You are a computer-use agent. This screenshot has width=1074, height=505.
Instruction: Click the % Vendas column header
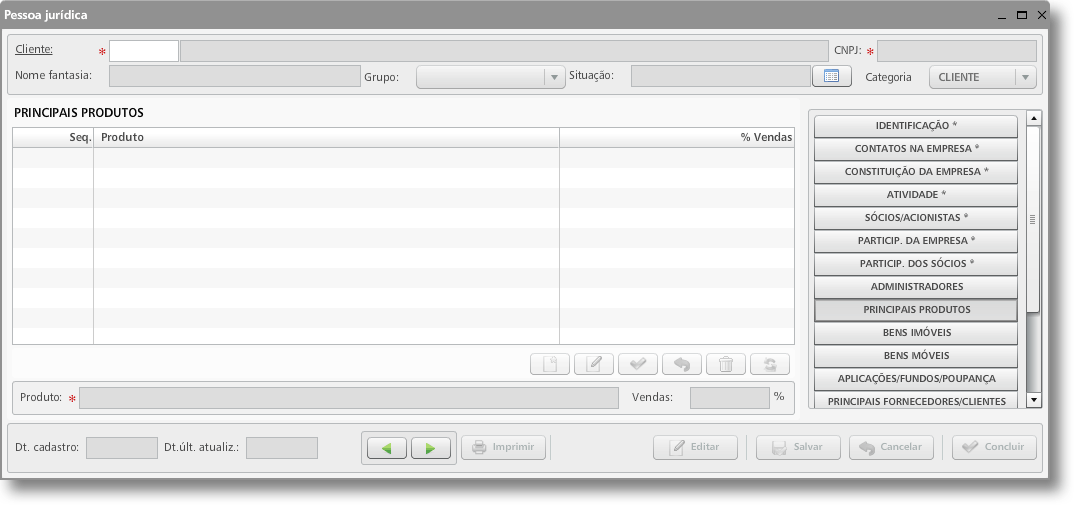[x=677, y=137]
